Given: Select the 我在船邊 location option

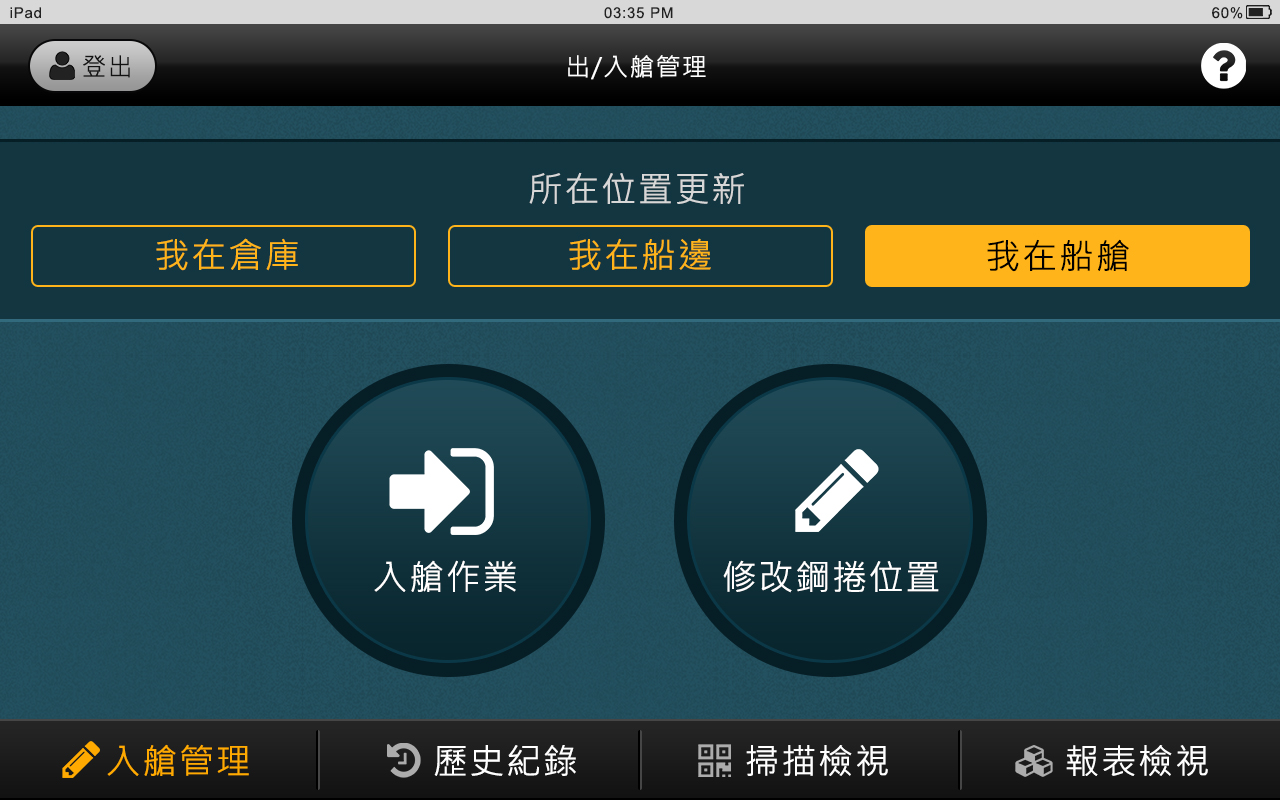Looking at the screenshot, I should pyautogui.click(x=640, y=256).
